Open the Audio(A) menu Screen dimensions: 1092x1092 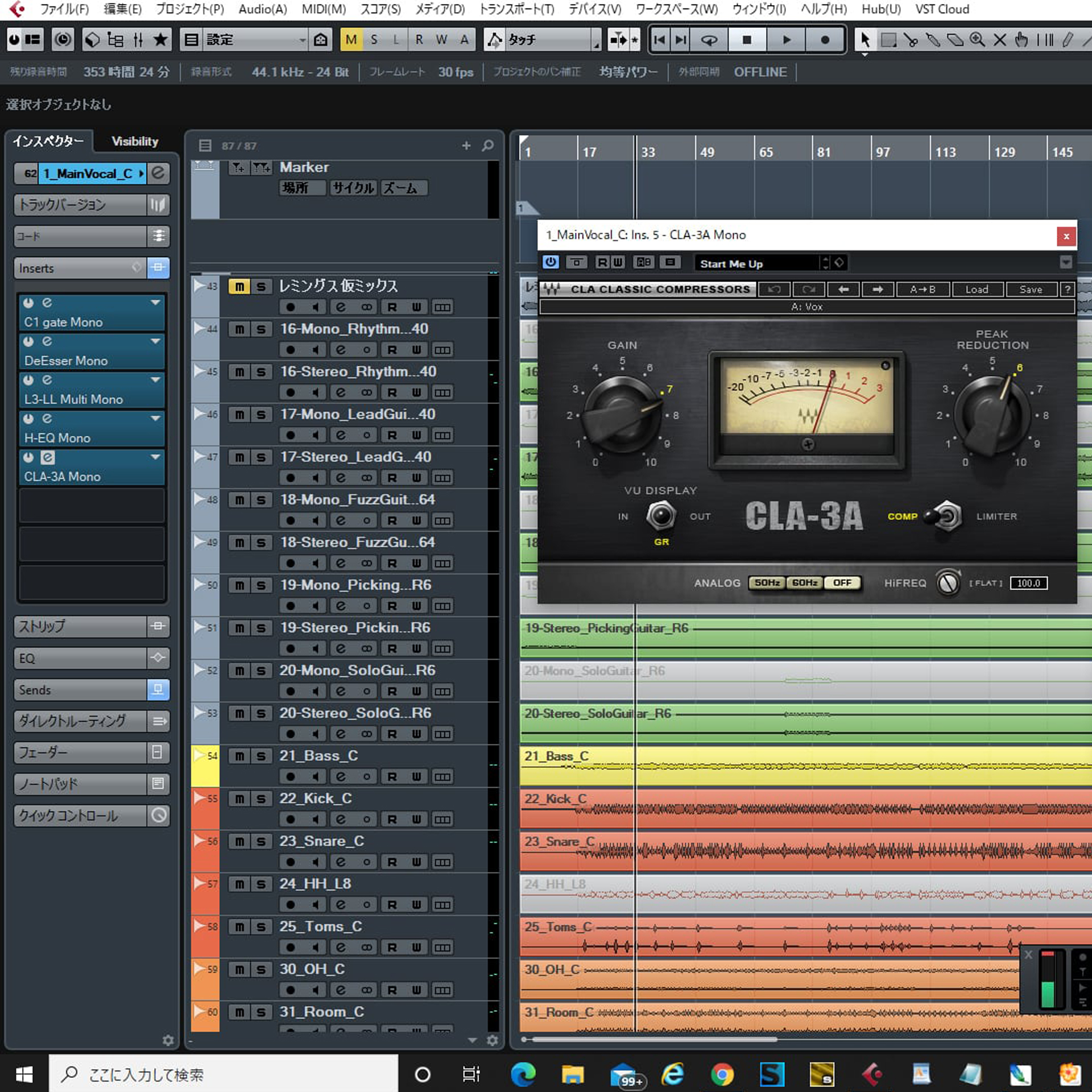pos(262,9)
